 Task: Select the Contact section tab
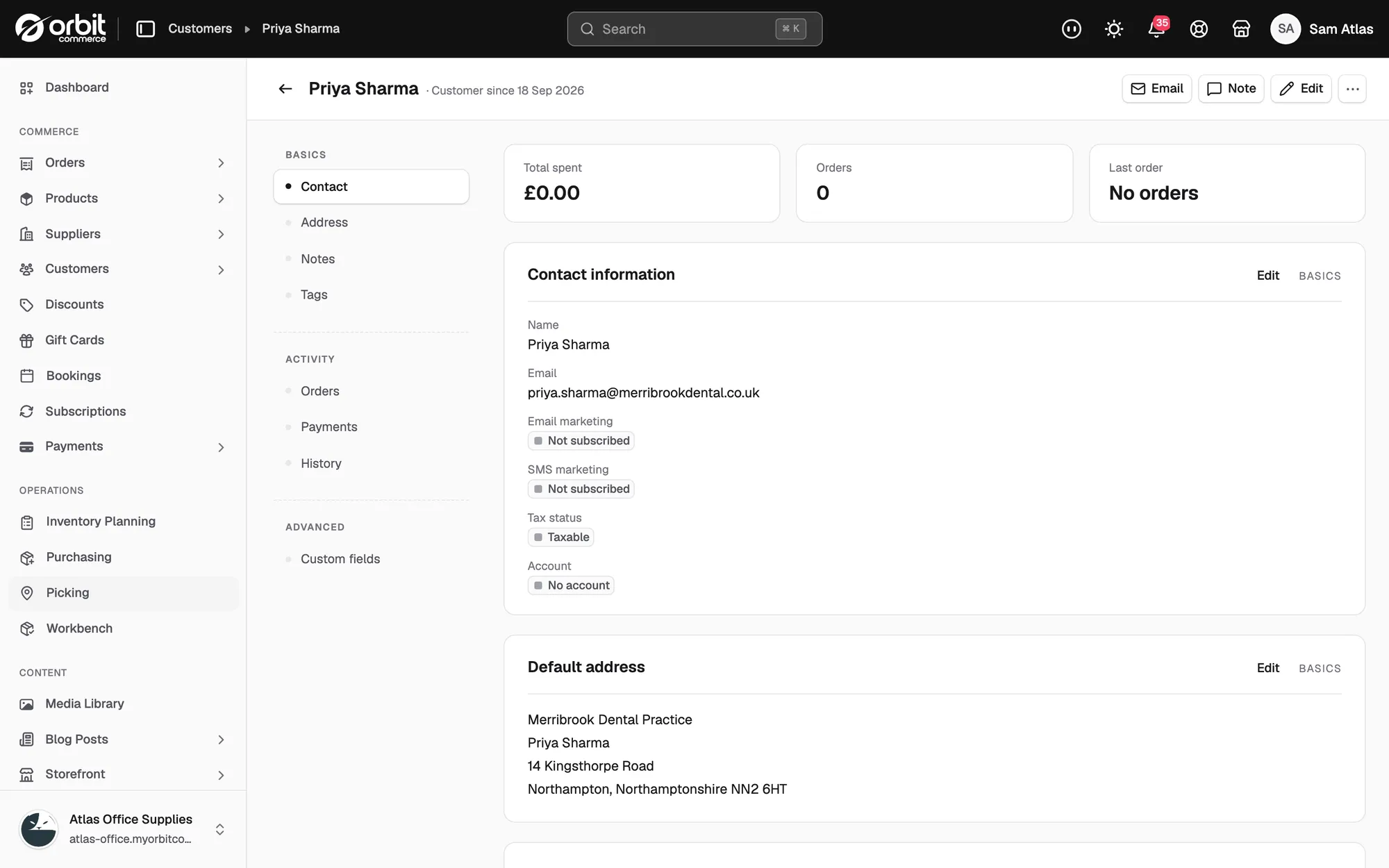point(371,187)
